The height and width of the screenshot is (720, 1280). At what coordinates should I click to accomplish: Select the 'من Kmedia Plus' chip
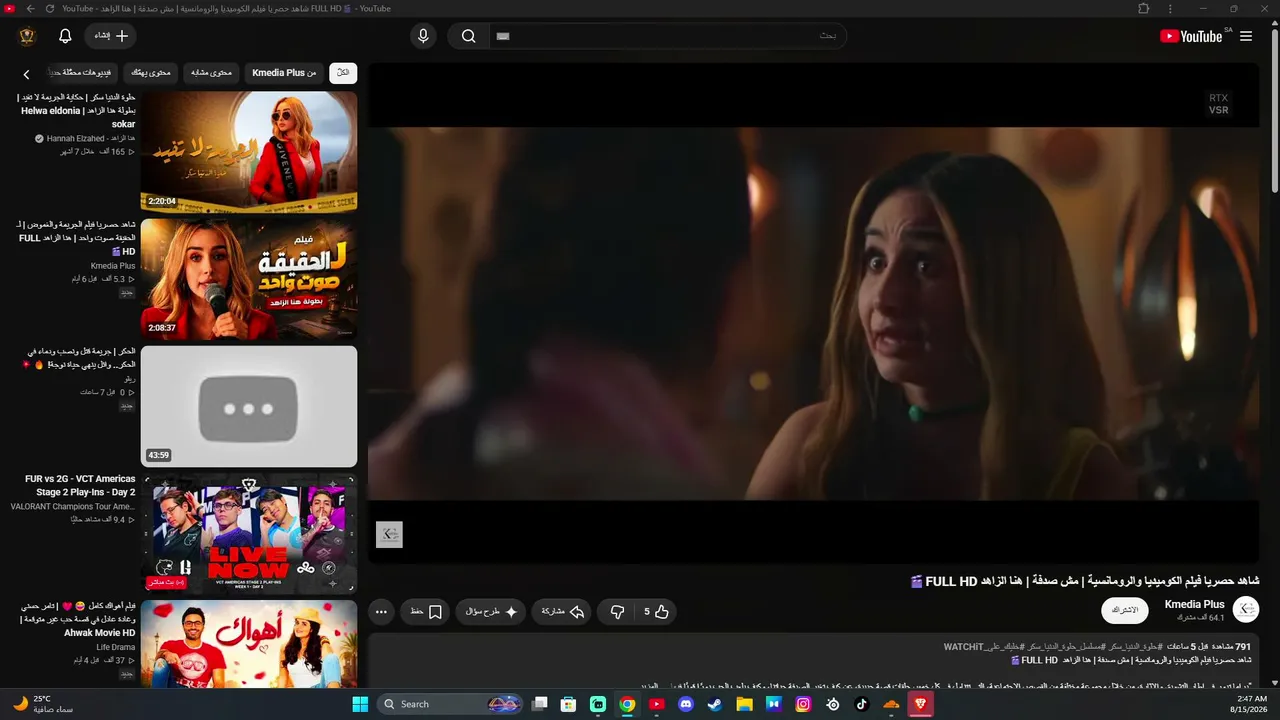(284, 73)
